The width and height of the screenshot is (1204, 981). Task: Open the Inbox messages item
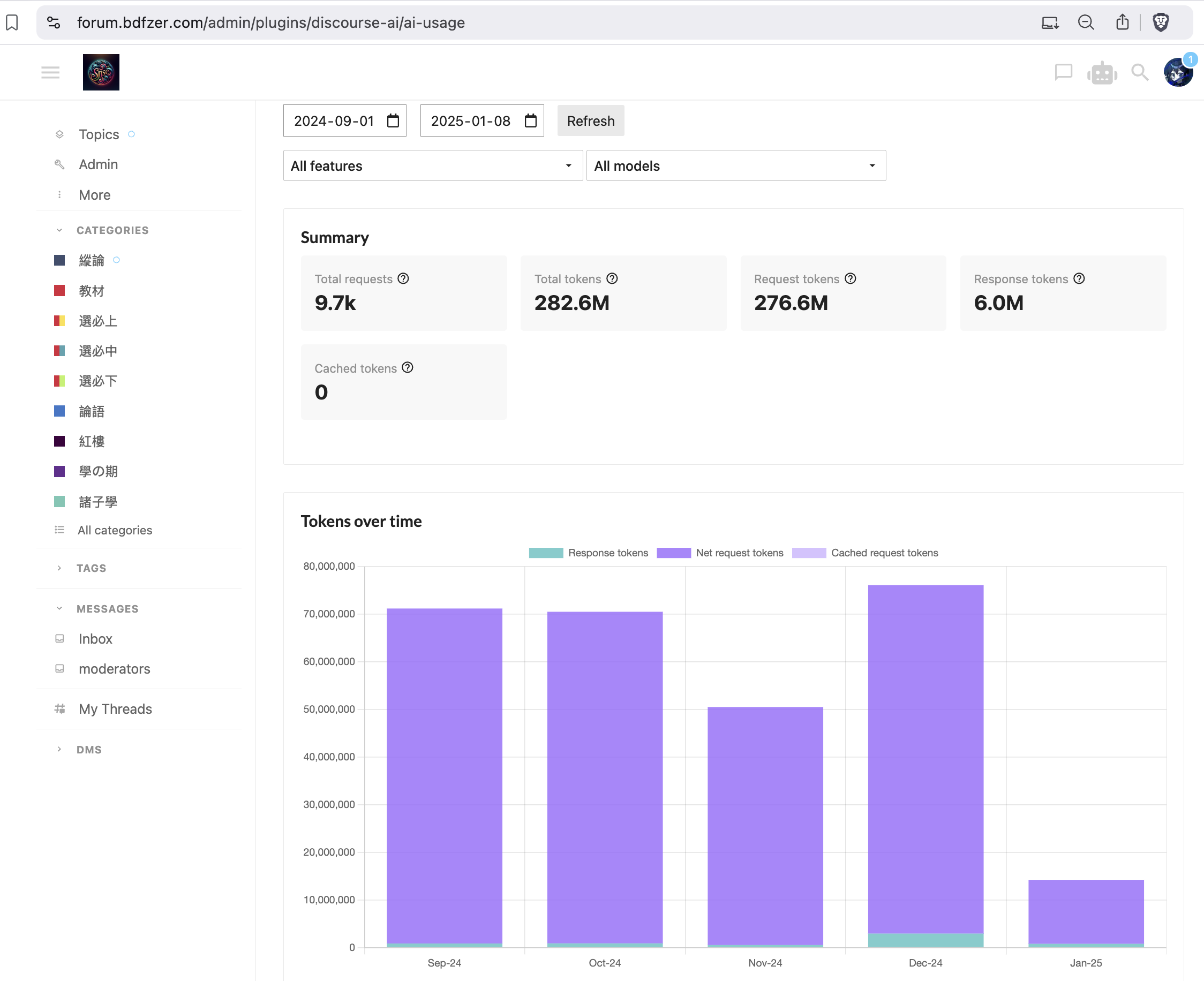tap(95, 638)
